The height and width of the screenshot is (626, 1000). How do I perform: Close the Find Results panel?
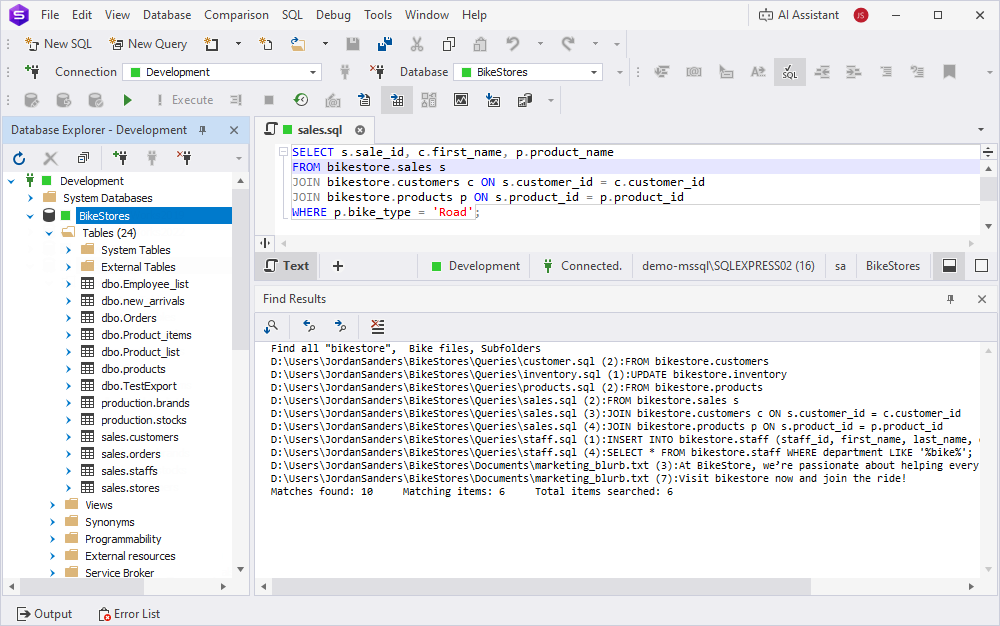point(981,299)
